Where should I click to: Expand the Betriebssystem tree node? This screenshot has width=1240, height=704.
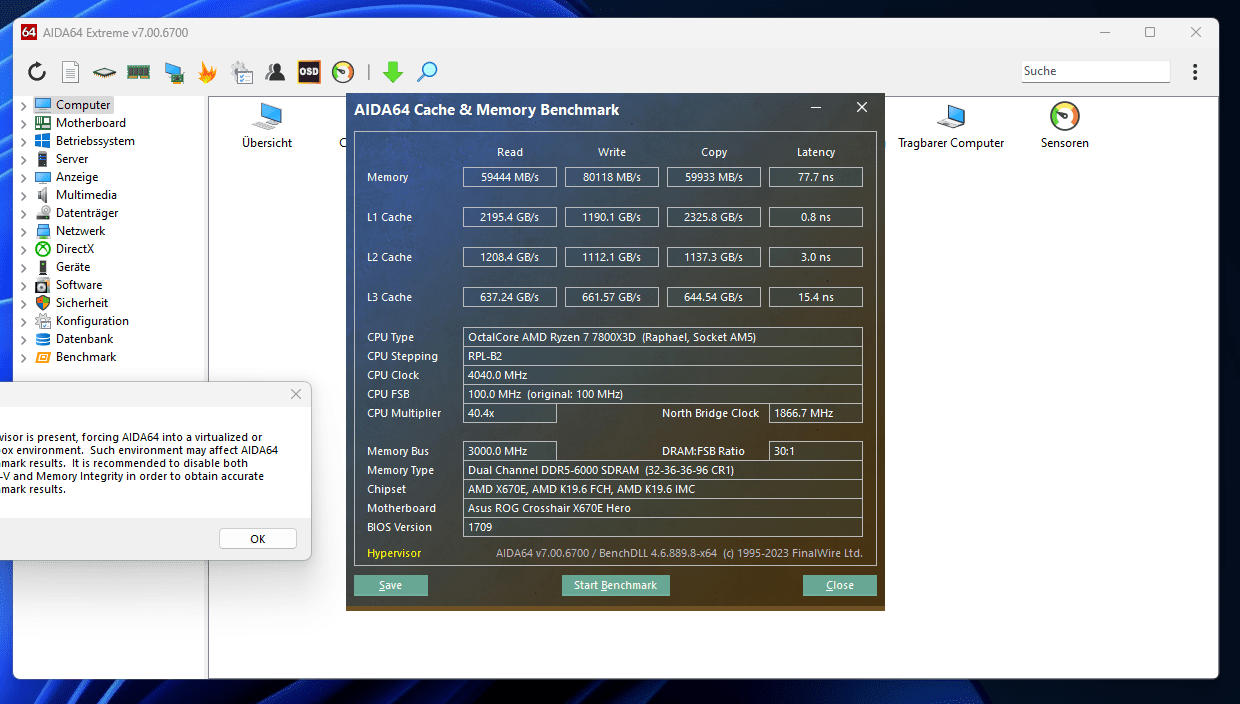click(24, 141)
